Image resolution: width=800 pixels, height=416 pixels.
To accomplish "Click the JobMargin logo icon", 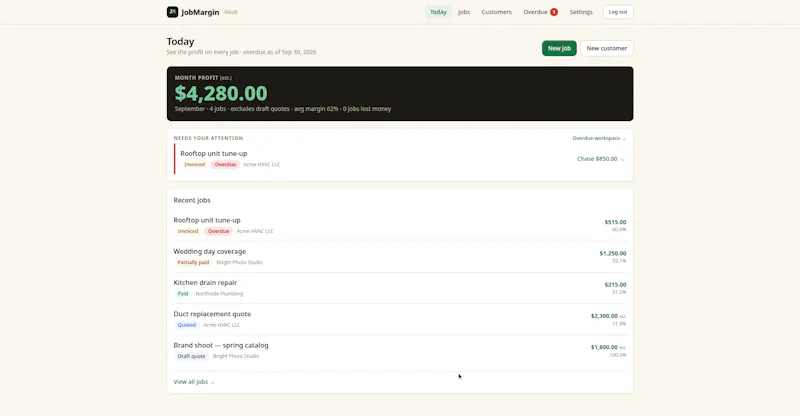I will (172, 12).
